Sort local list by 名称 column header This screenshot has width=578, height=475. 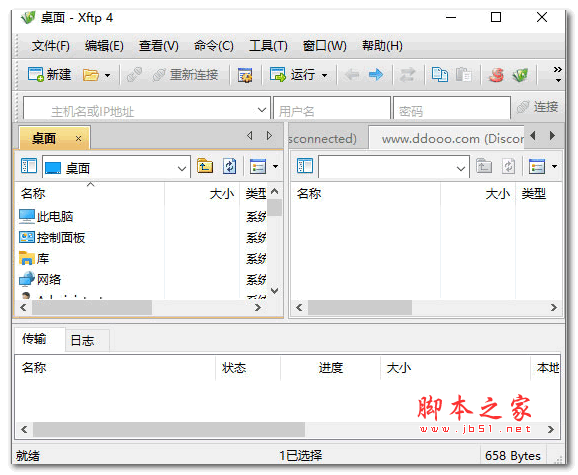pyautogui.click(x=90, y=193)
